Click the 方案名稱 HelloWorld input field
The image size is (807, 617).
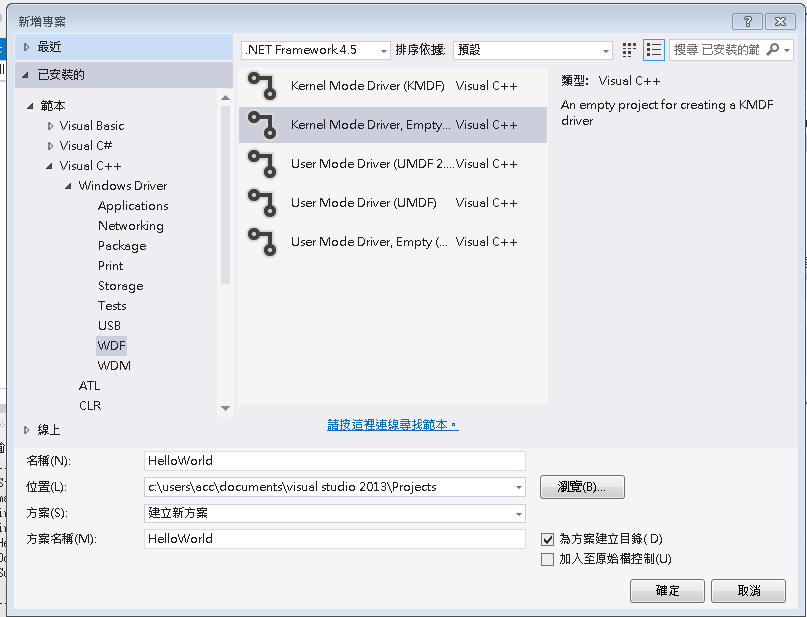pyautogui.click(x=335, y=539)
